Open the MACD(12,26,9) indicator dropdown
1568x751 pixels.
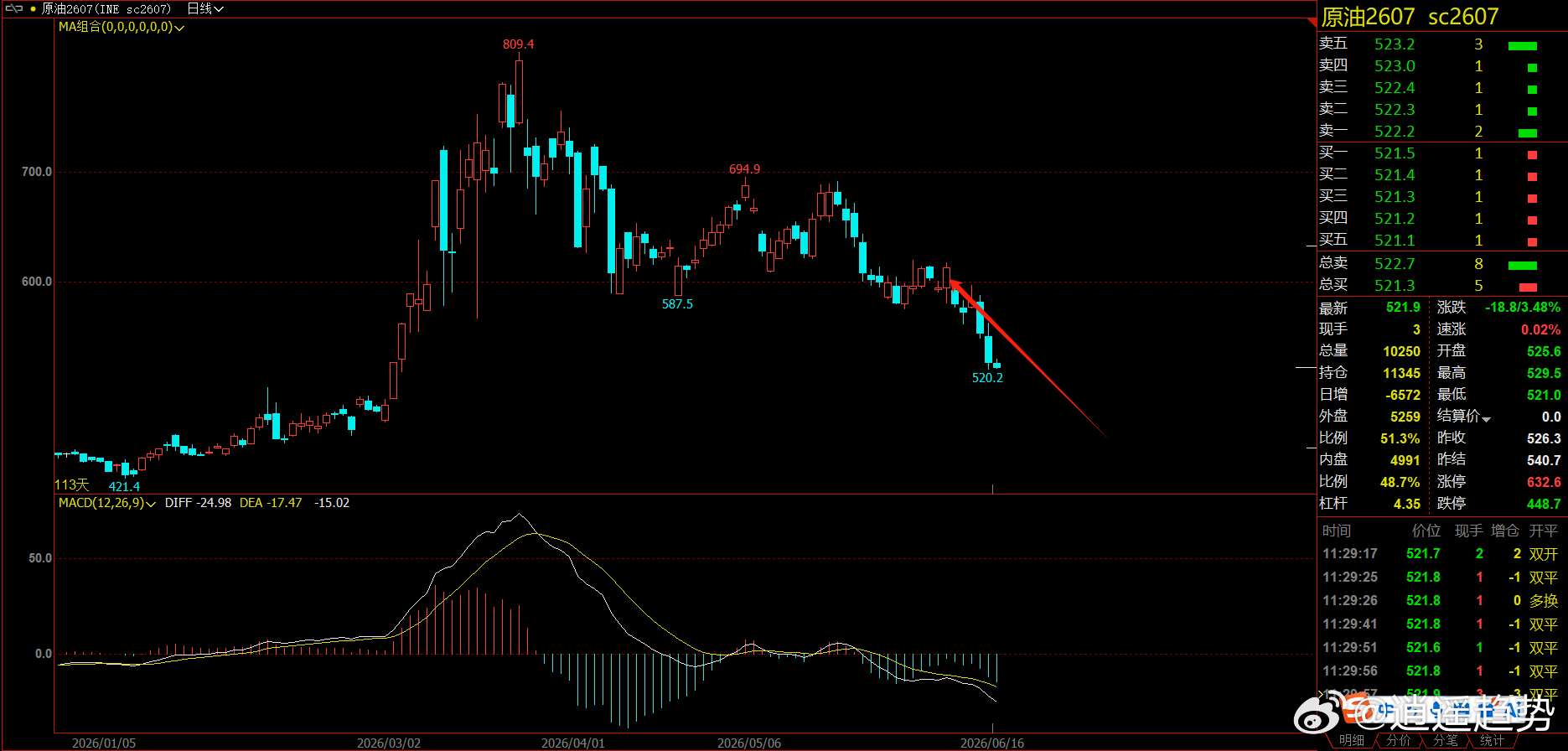click(107, 503)
